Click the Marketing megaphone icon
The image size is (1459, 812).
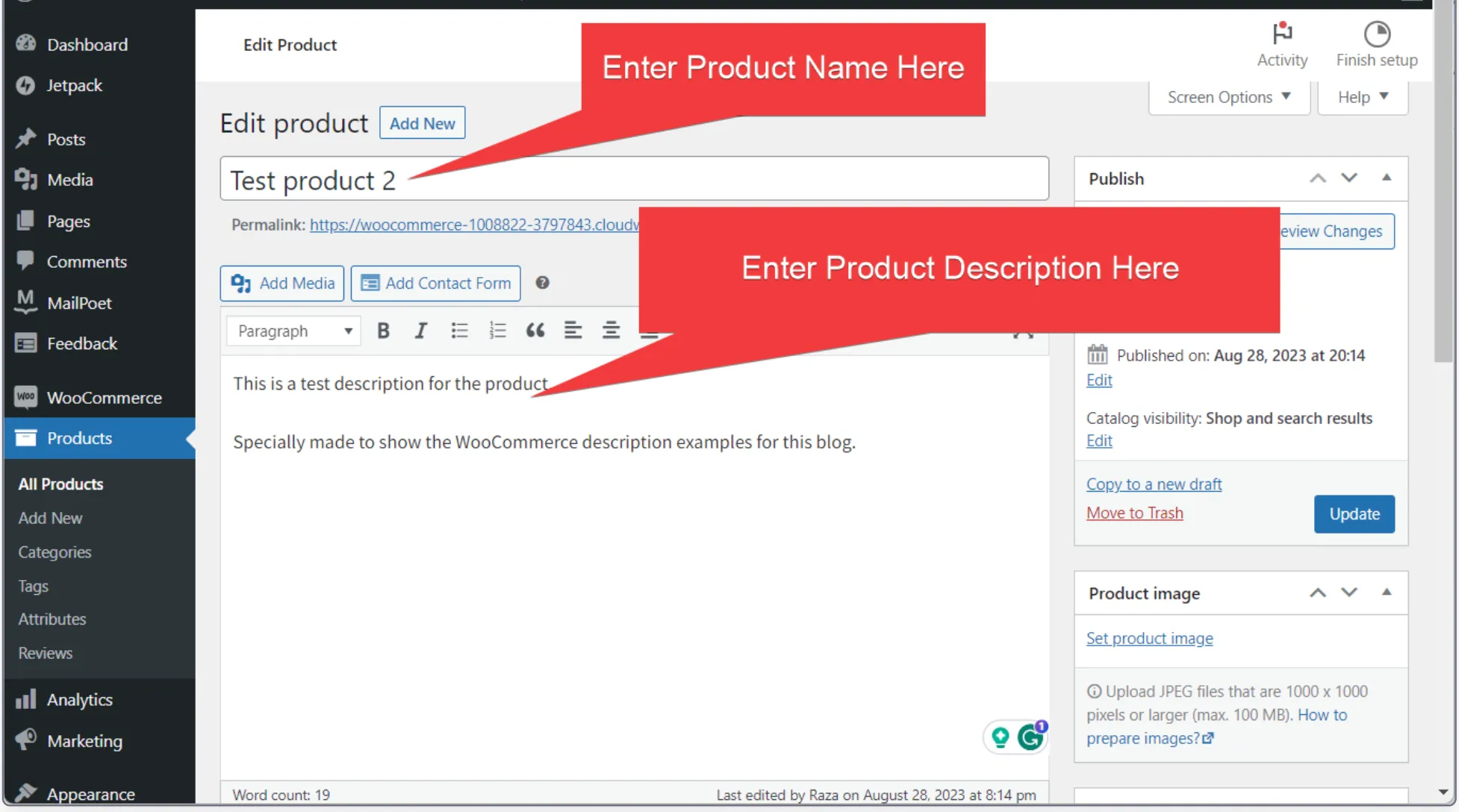click(x=25, y=740)
